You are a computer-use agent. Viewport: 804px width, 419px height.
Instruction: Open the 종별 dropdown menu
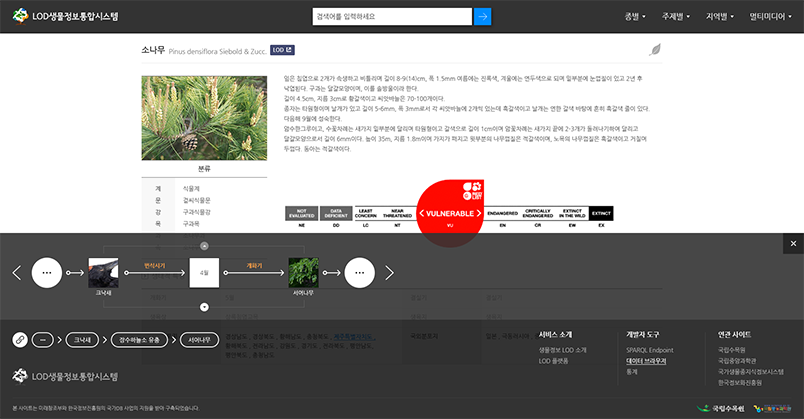[635, 16]
